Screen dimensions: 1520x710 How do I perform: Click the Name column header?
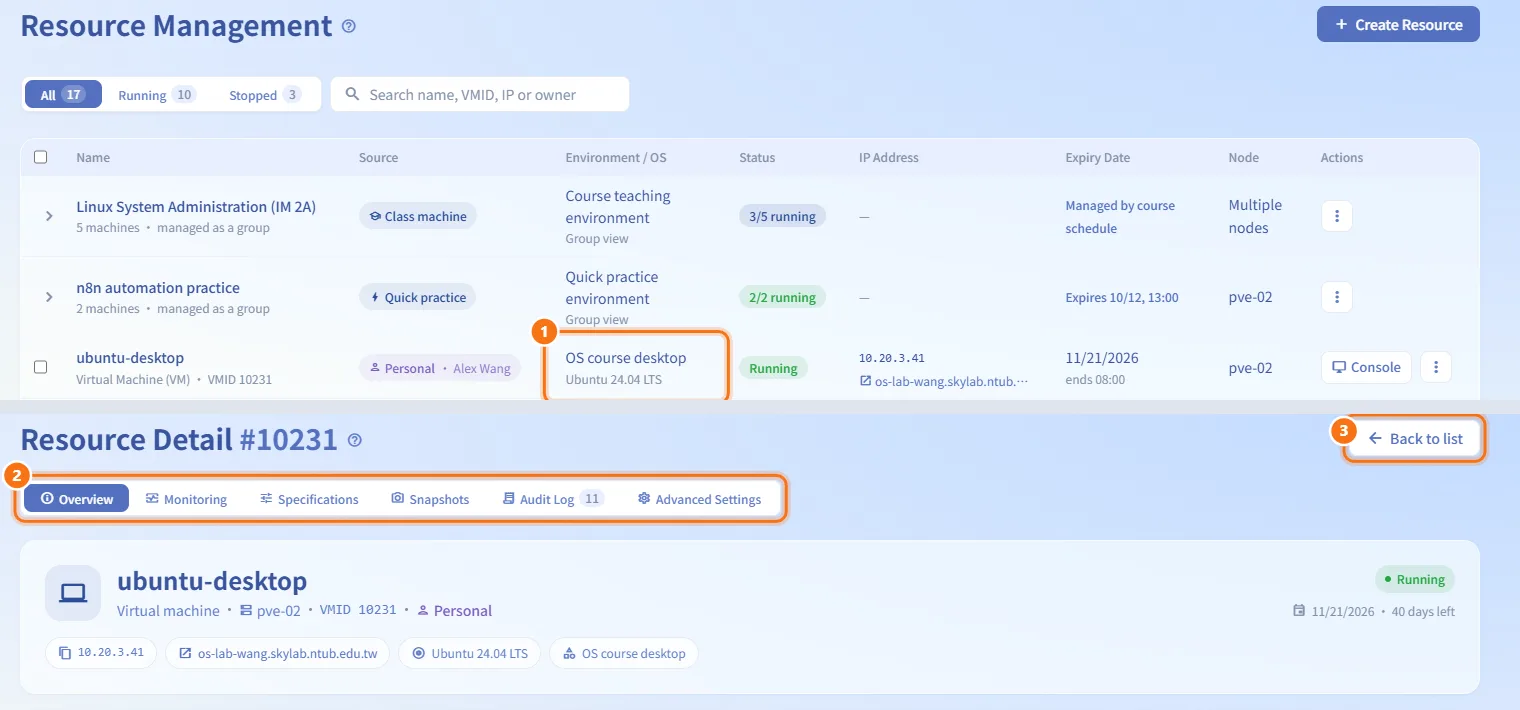[93, 157]
